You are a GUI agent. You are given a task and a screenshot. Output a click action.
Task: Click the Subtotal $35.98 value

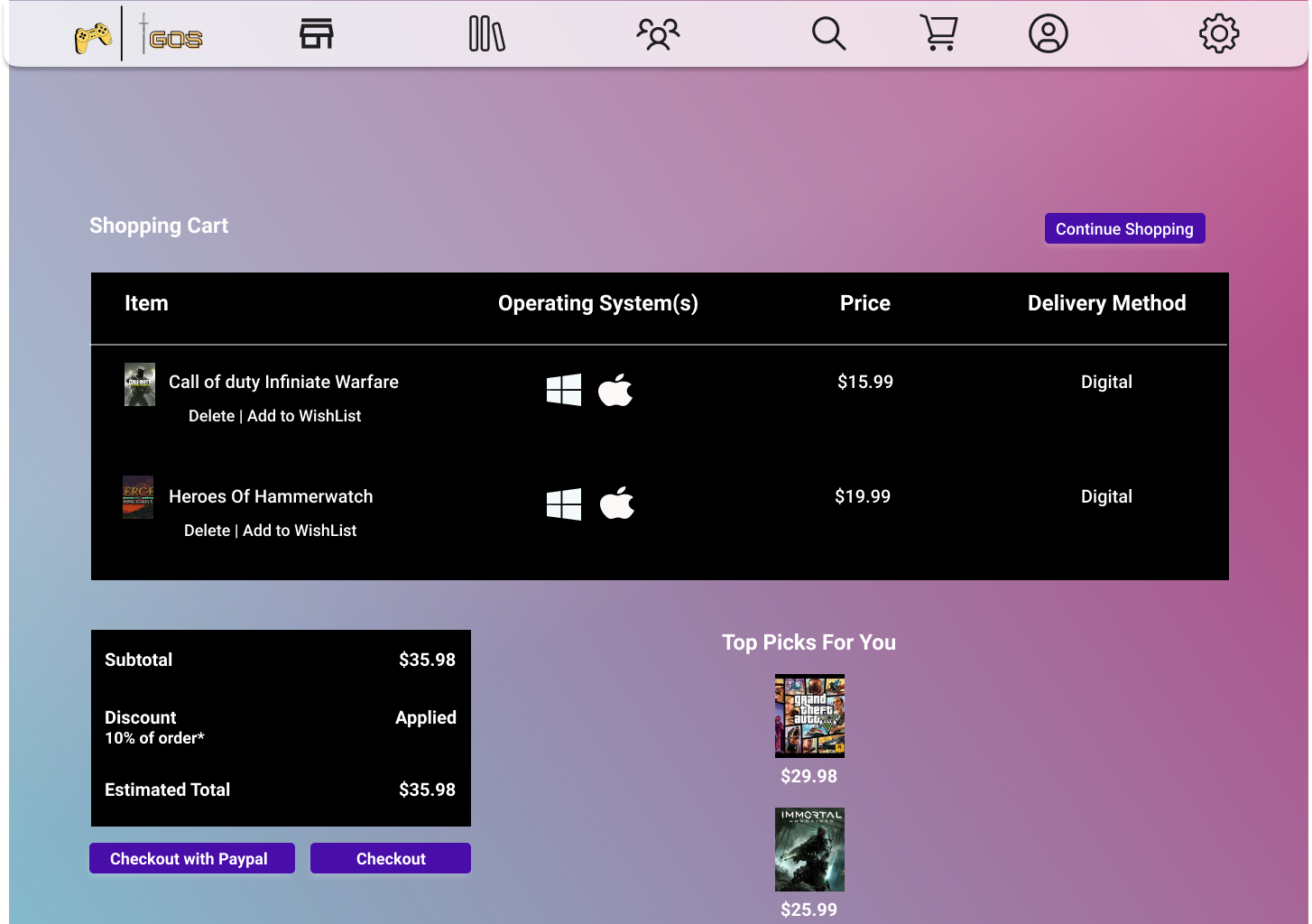427,660
